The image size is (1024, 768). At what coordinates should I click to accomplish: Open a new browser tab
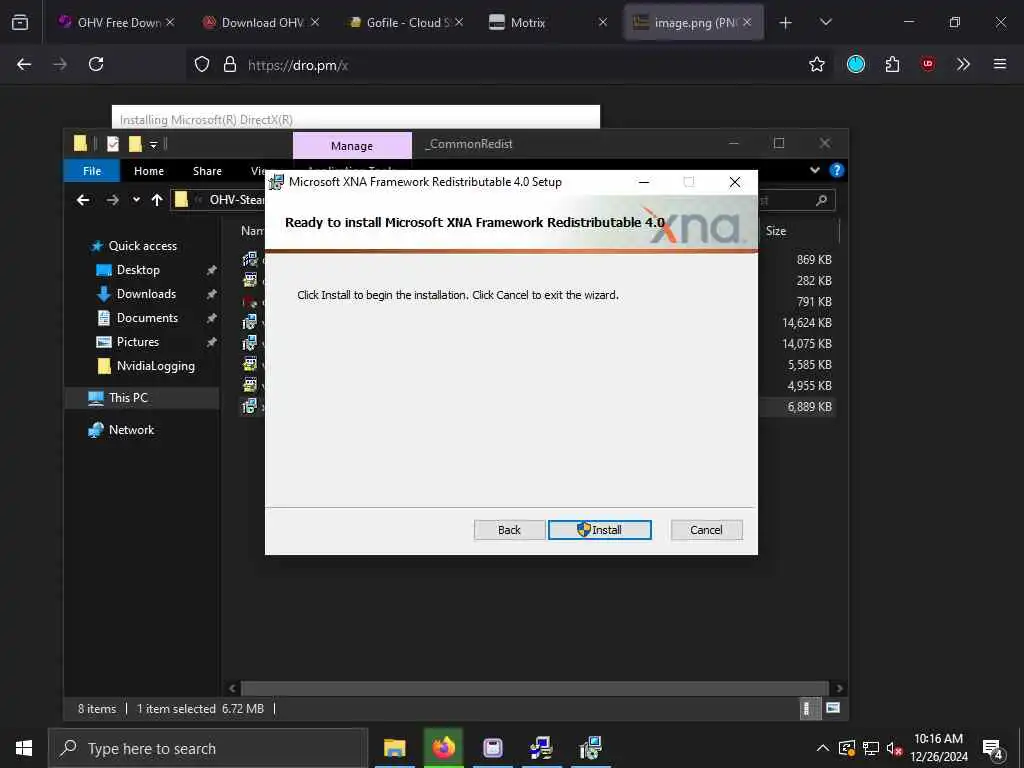(785, 23)
